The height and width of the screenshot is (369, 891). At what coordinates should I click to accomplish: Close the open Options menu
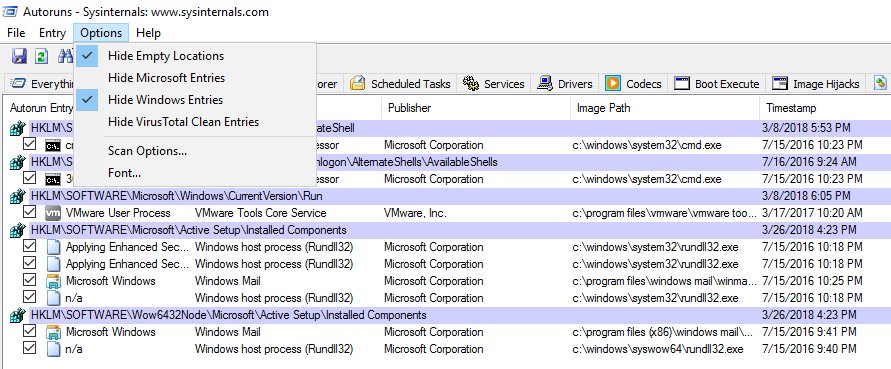pyautogui.click(x=101, y=33)
